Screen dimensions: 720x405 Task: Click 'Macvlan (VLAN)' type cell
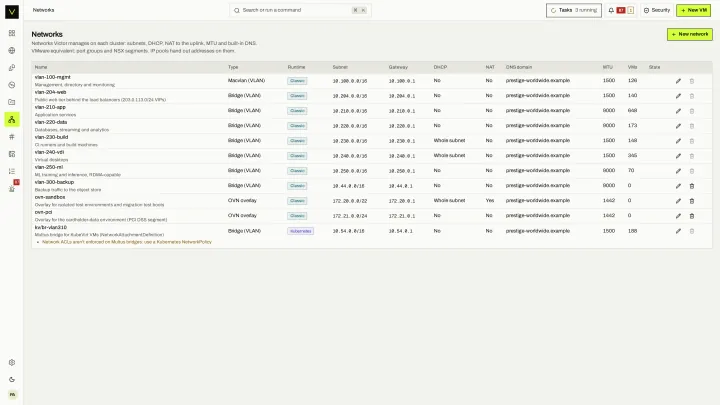[246, 80]
